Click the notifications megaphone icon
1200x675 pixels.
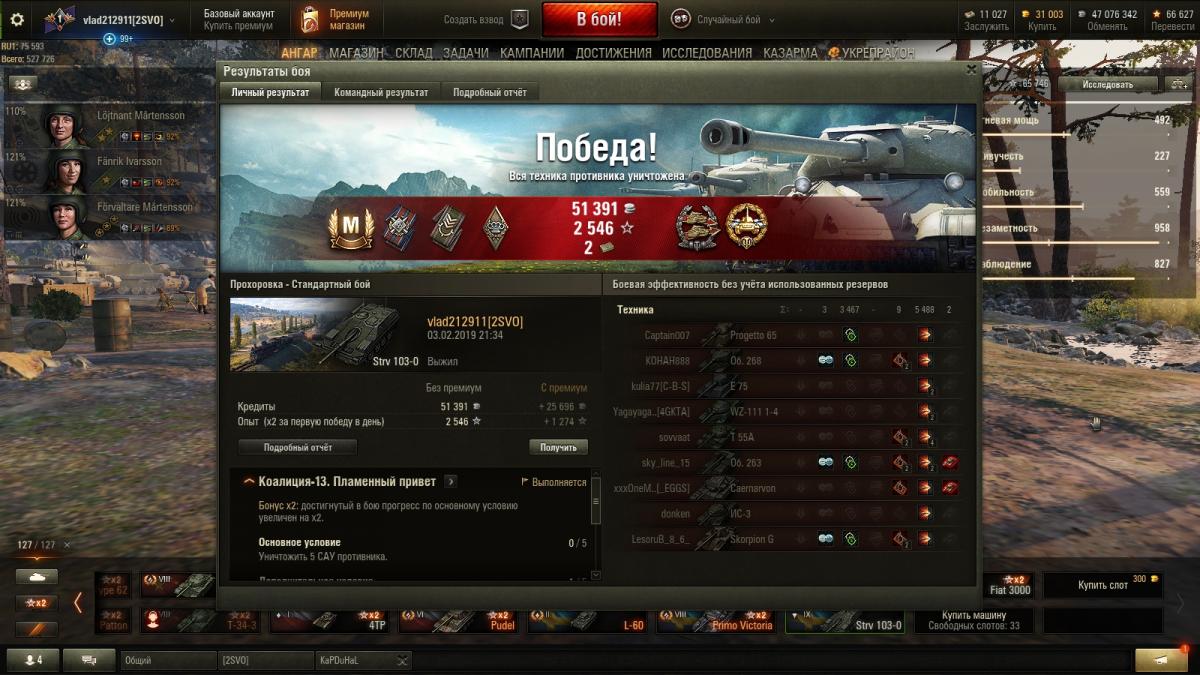coord(1162,660)
